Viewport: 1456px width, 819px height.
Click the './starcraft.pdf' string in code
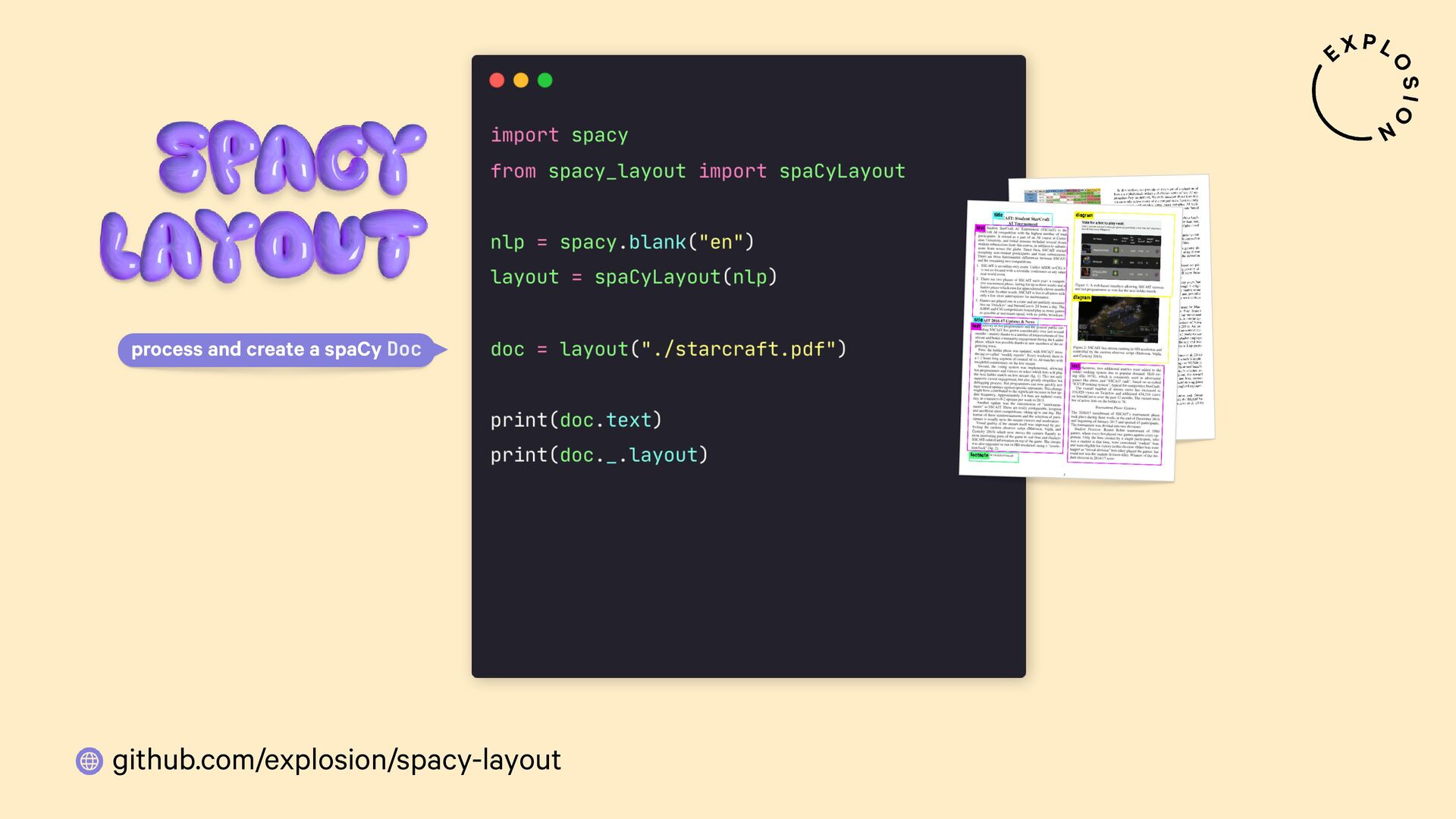click(738, 350)
